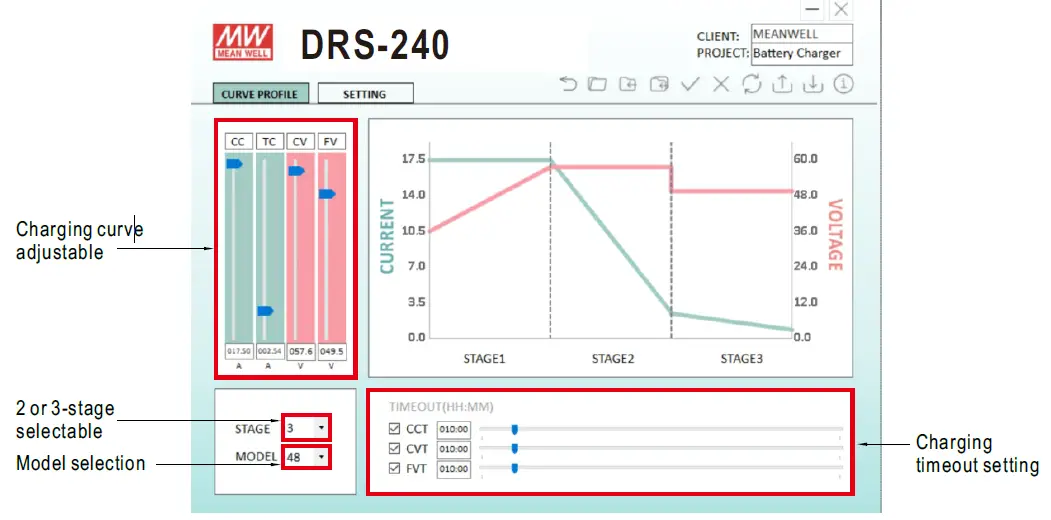Click the FV slider handle
Viewport: 1051px width, 520px height.
coord(327,194)
